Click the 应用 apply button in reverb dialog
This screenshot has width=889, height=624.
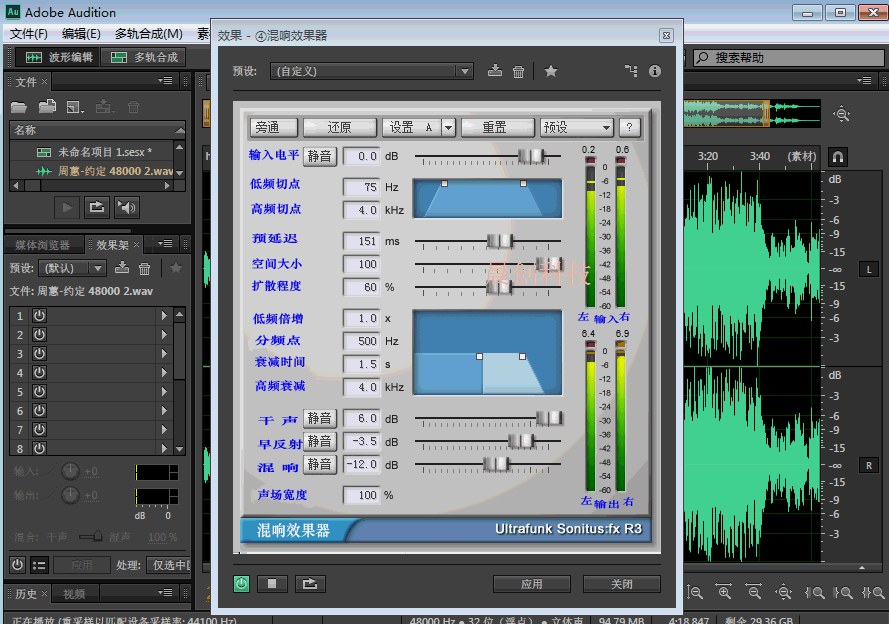[532, 584]
